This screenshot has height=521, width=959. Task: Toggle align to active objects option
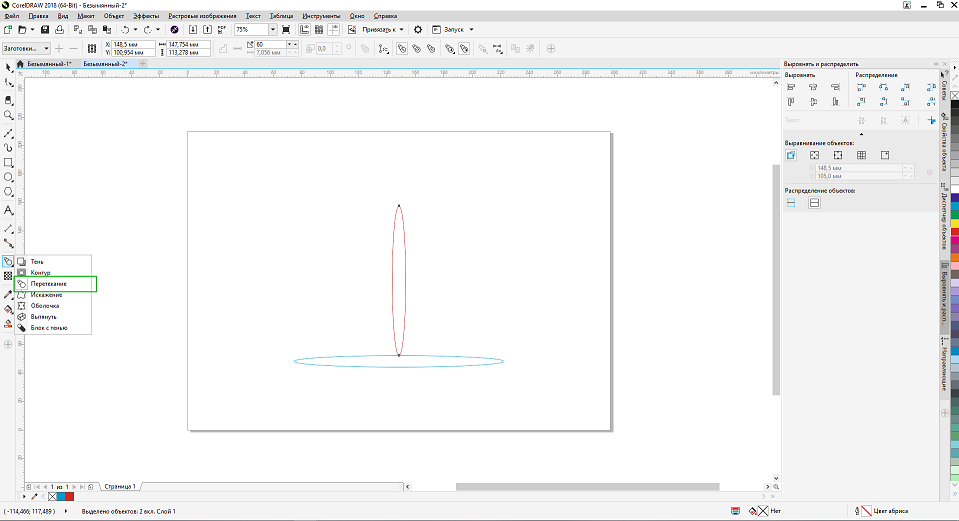pos(791,155)
